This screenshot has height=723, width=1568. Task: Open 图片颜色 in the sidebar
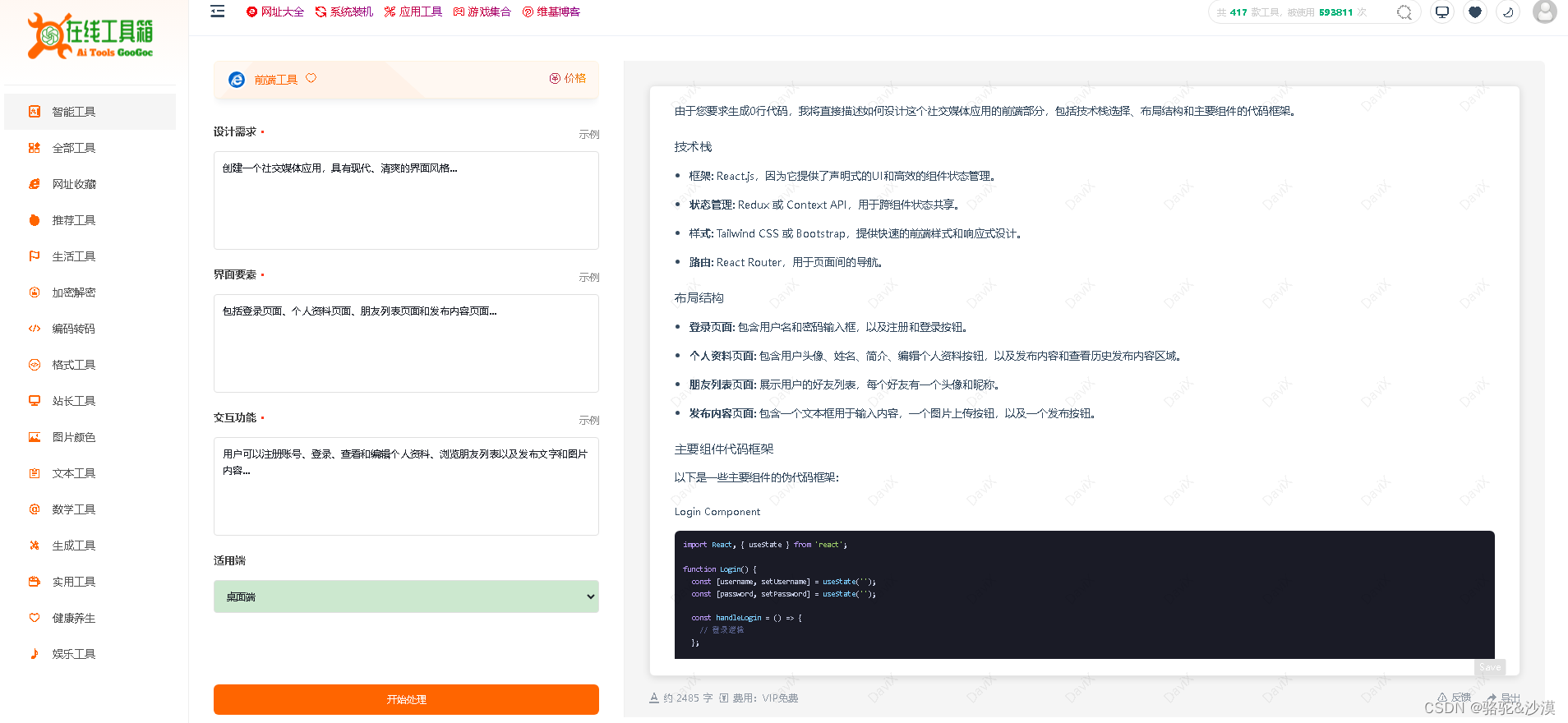point(90,437)
